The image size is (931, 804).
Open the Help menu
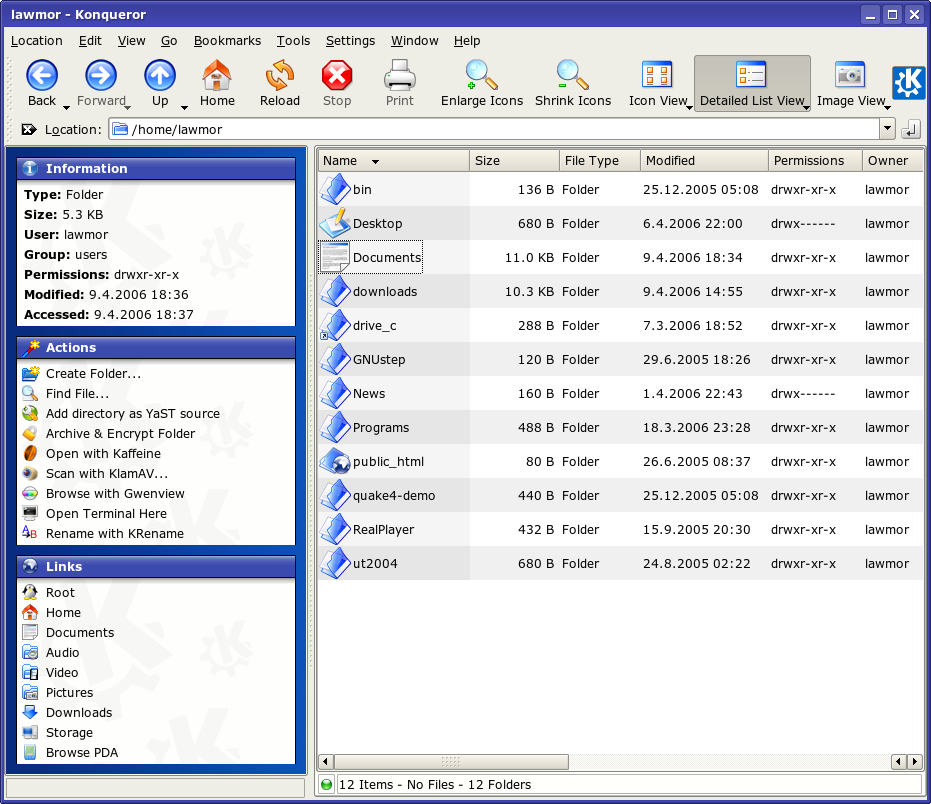[467, 41]
